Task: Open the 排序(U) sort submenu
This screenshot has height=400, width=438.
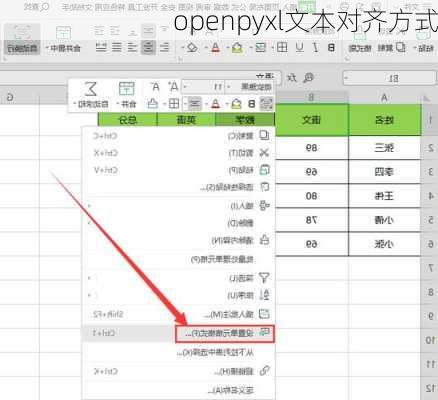Action: [x=178, y=295]
